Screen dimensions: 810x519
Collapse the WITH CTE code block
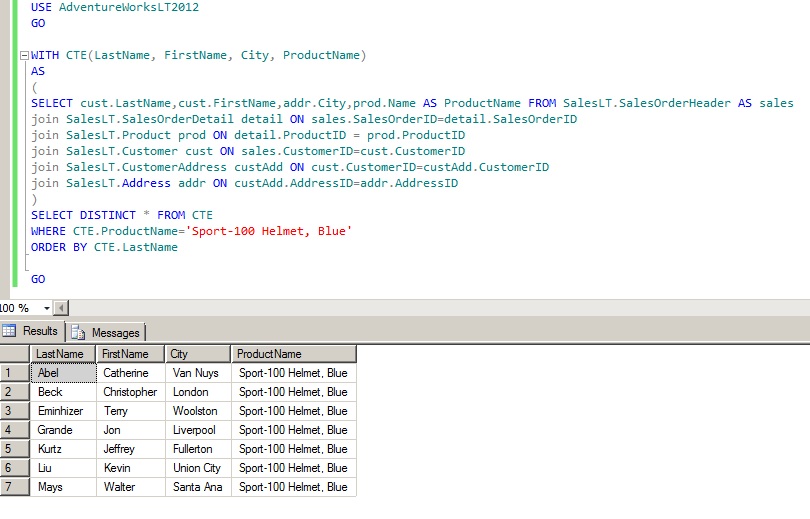click(x=24, y=55)
